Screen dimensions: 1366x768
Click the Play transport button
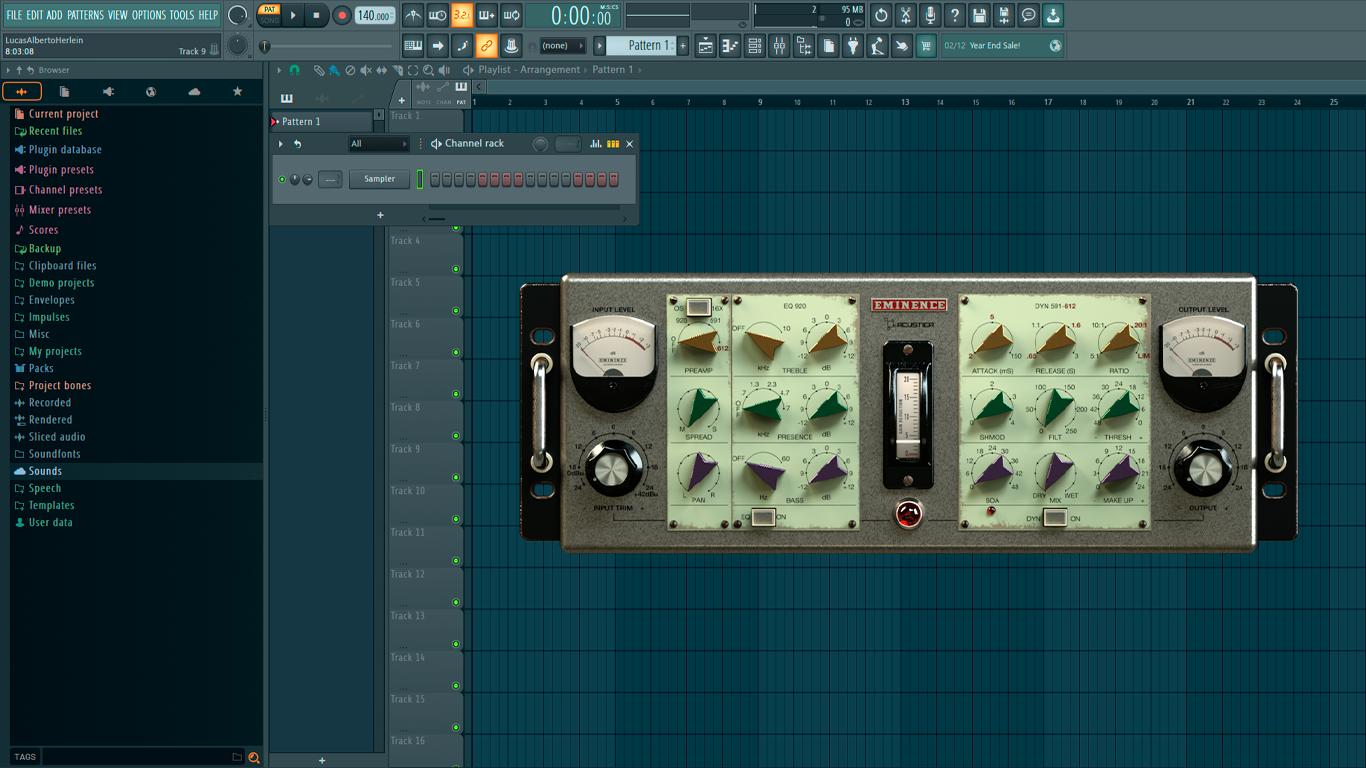(x=293, y=15)
